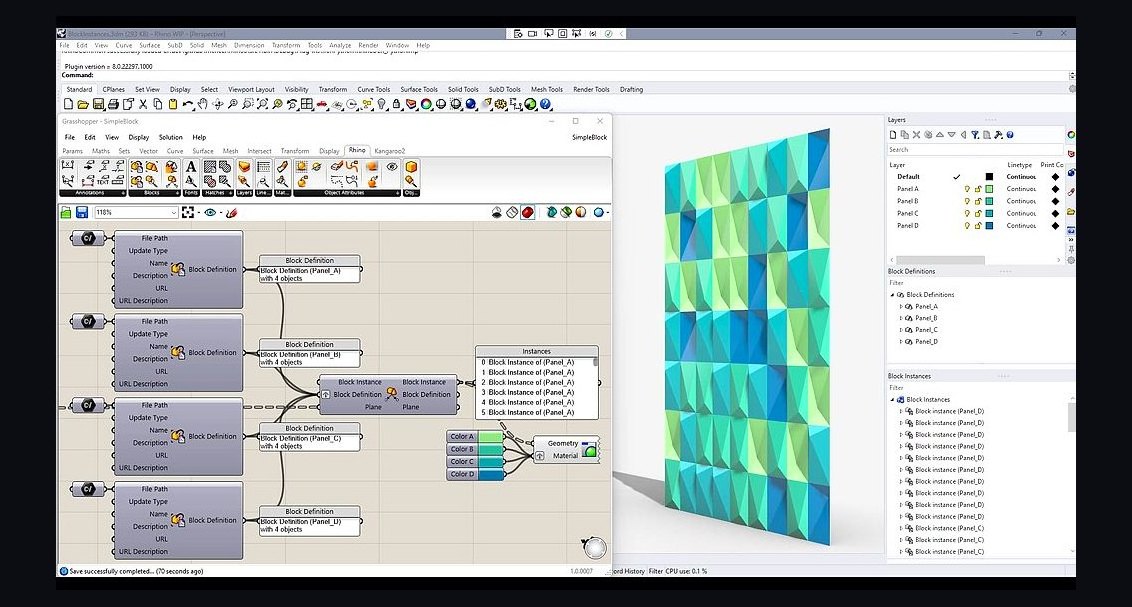Open the Kangaroo2 tab in Grasshopper
Viewport: 1132px width, 607px height.
pos(390,151)
